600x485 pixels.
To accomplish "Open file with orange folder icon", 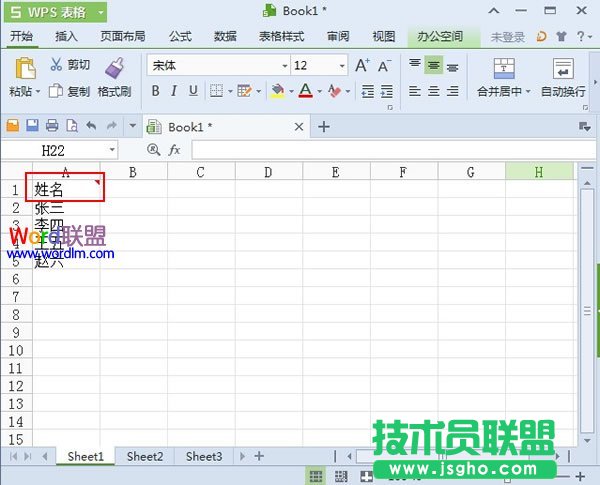I will 13,126.
